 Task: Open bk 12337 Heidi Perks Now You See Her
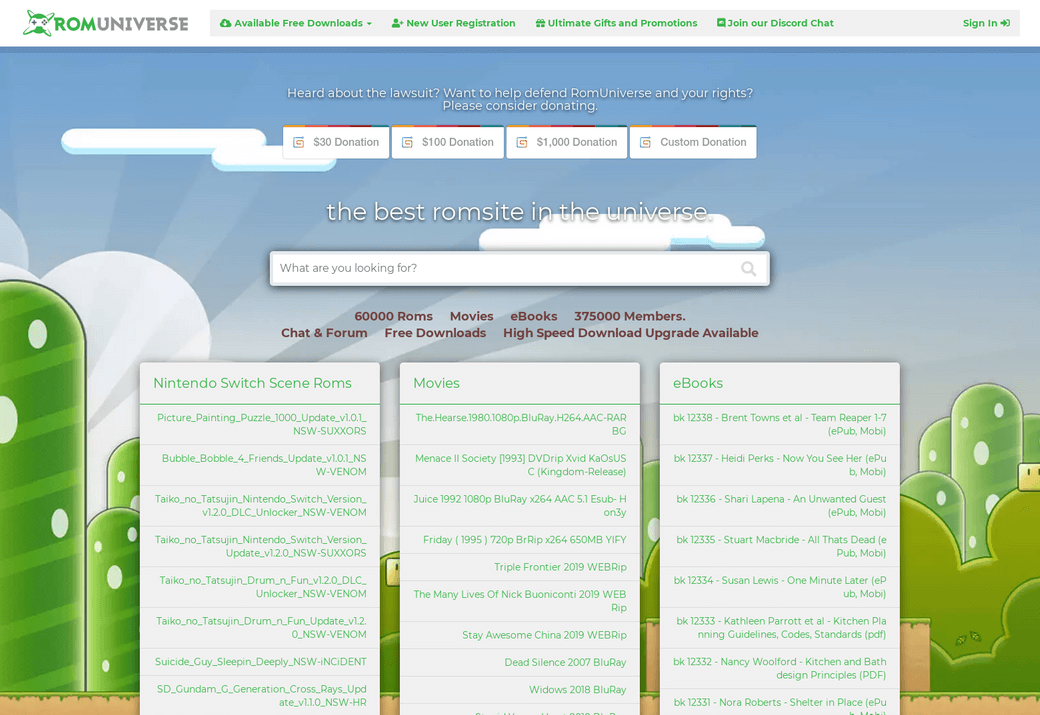[x=780, y=465]
